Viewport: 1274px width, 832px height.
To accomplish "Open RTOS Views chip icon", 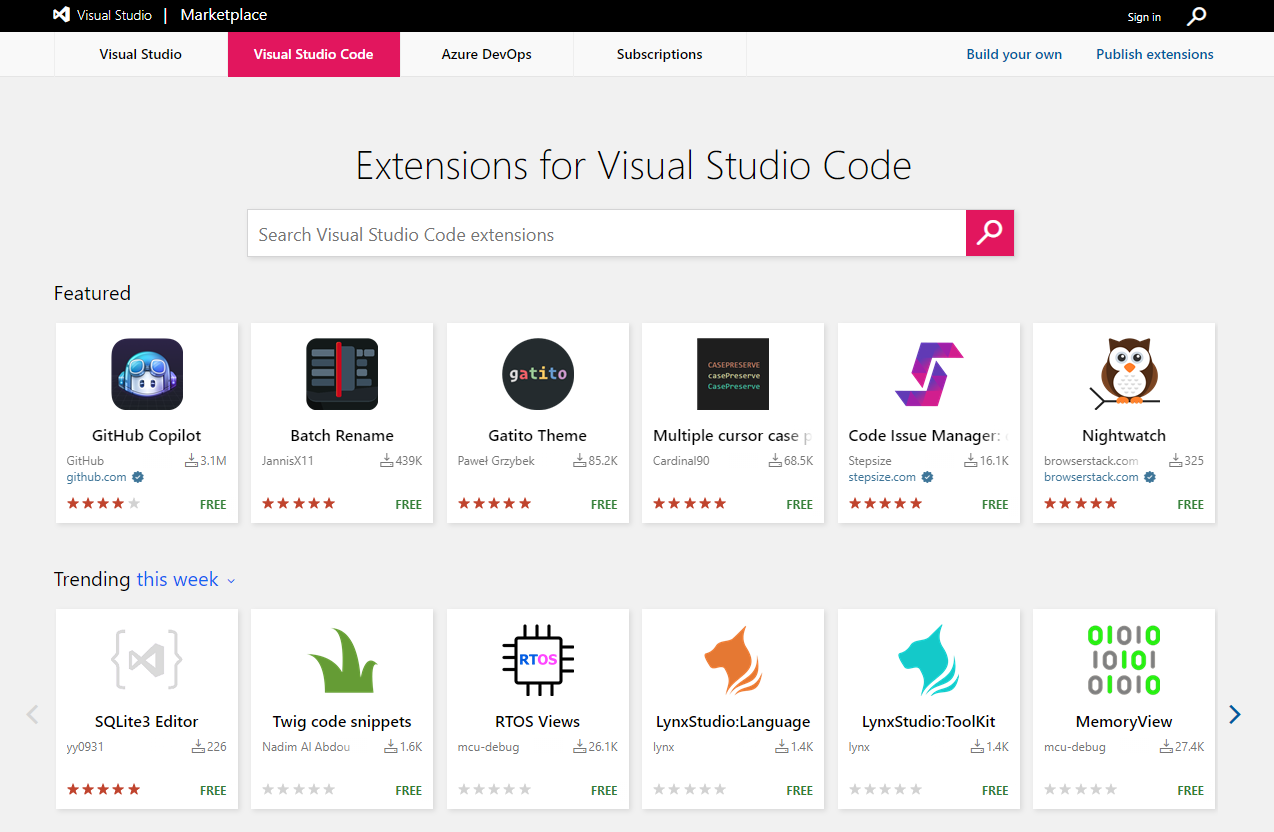I will (x=538, y=660).
